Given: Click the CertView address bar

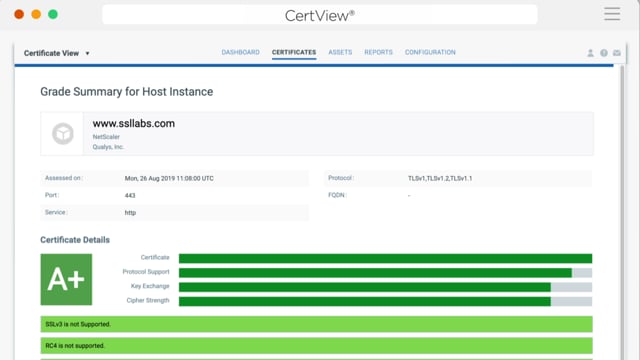Looking at the screenshot, I should tap(320, 15).
